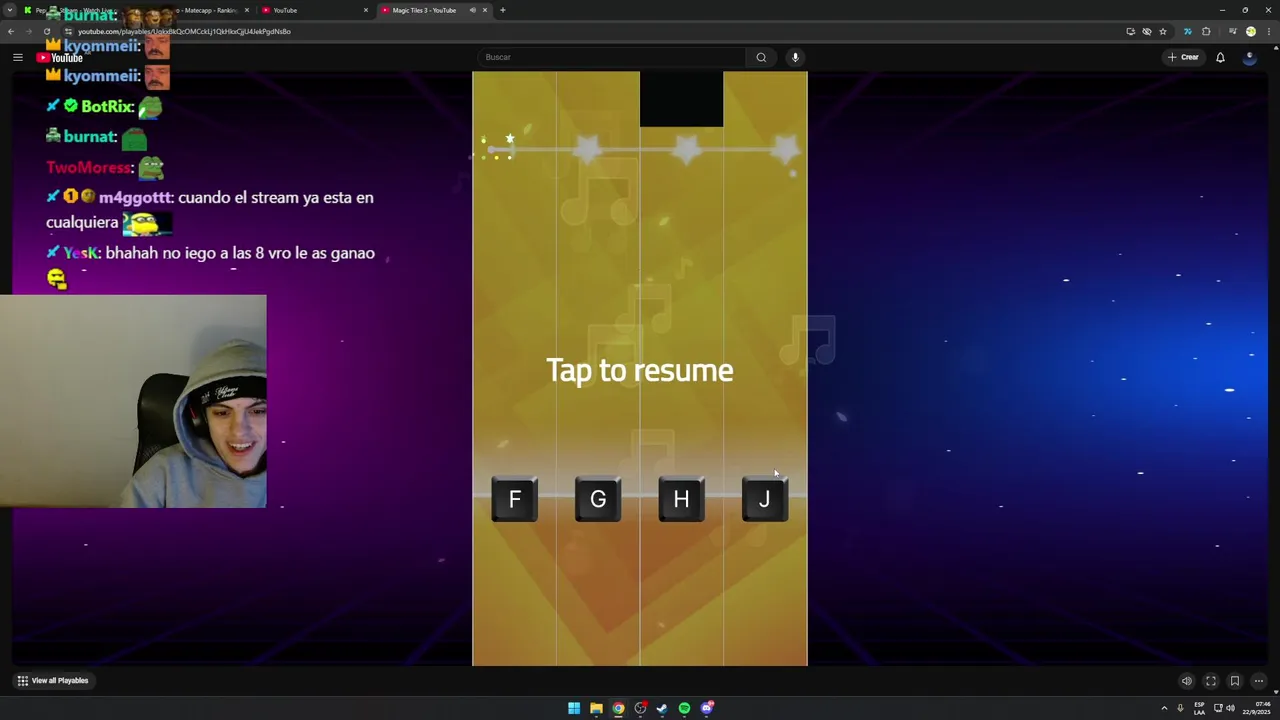Open the Crear button
1280x720 pixels.
(1183, 57)
